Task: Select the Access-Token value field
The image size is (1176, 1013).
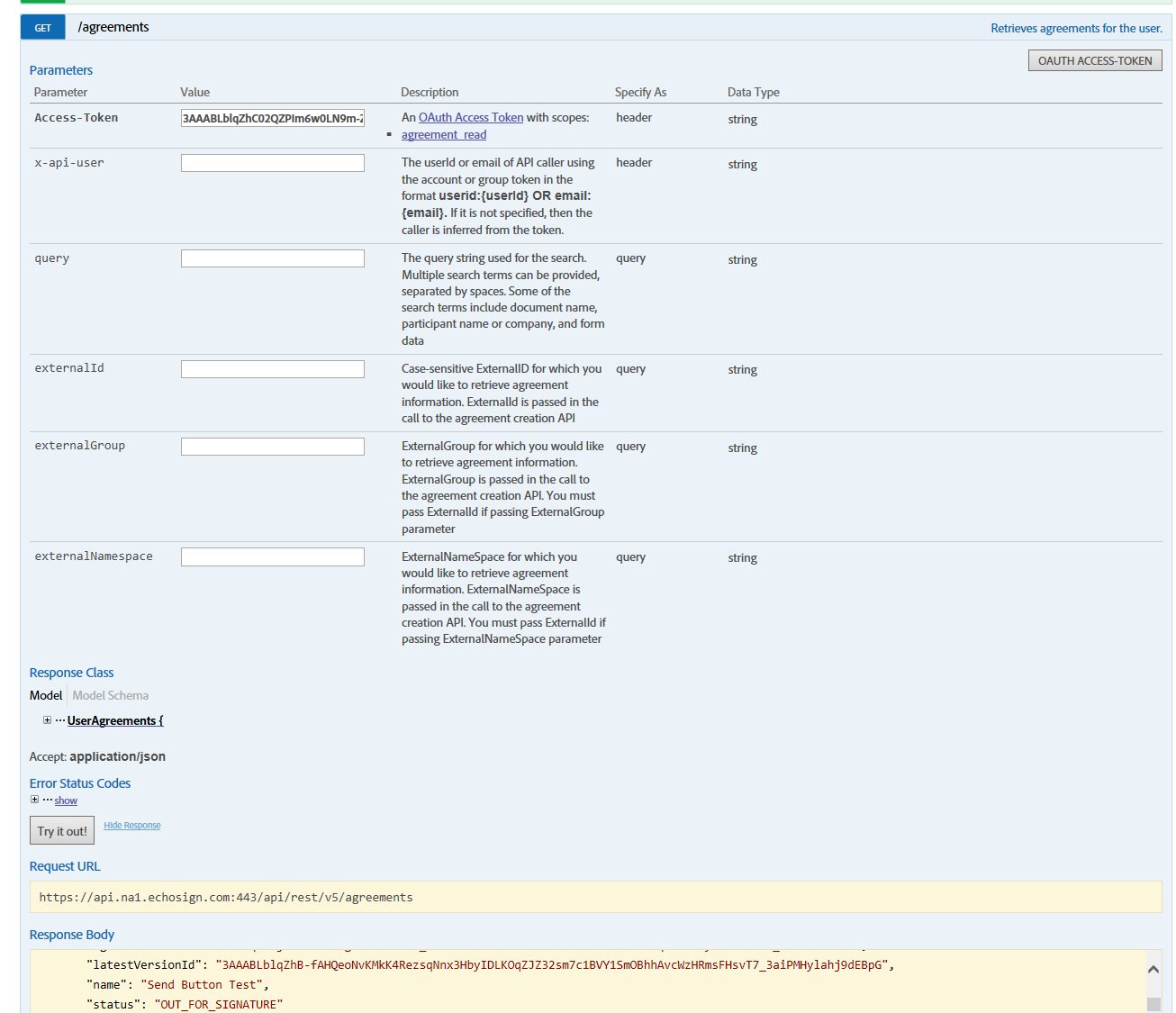Action: 272,117
